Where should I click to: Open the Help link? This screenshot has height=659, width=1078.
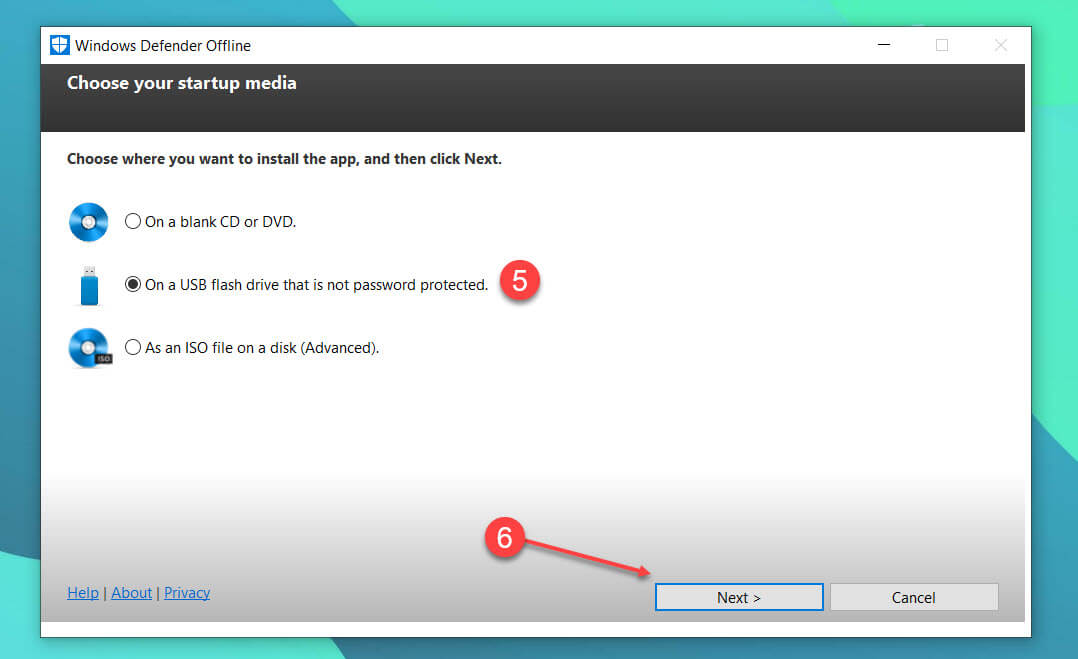83,593
